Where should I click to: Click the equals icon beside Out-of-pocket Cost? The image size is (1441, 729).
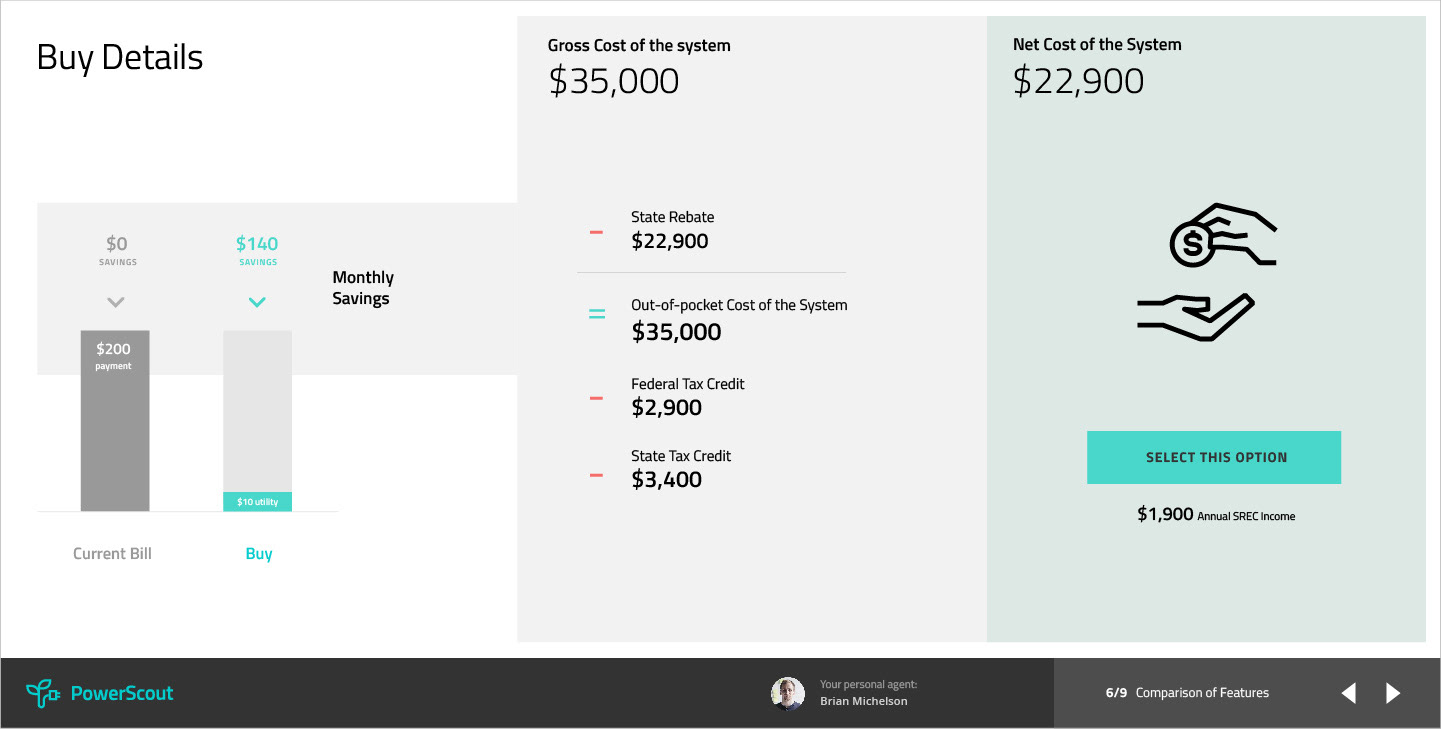pyautogui.click(x=597, y=314)
